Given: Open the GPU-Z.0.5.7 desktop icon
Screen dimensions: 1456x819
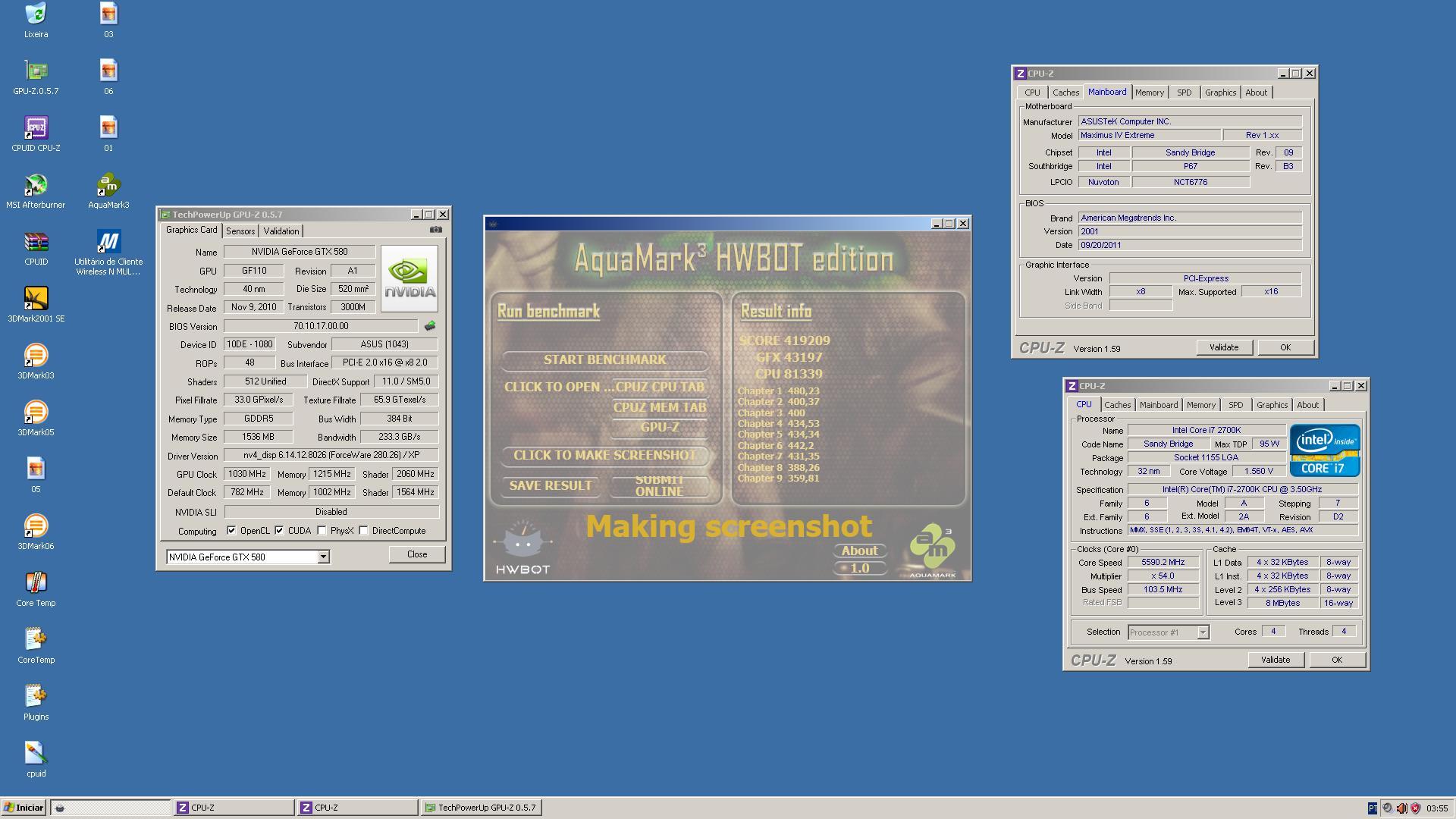Looking at the screenshot, I should [x=36, y=77].
